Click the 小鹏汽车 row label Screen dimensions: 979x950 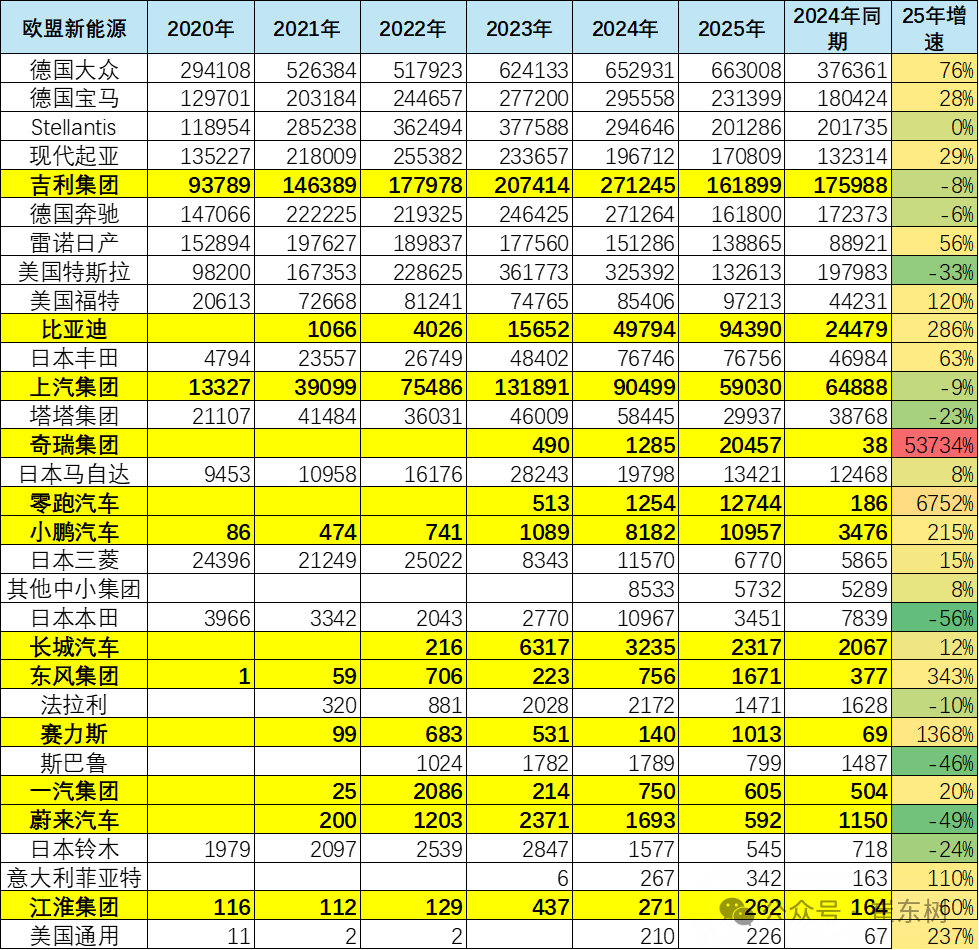(x=74, y=531)
